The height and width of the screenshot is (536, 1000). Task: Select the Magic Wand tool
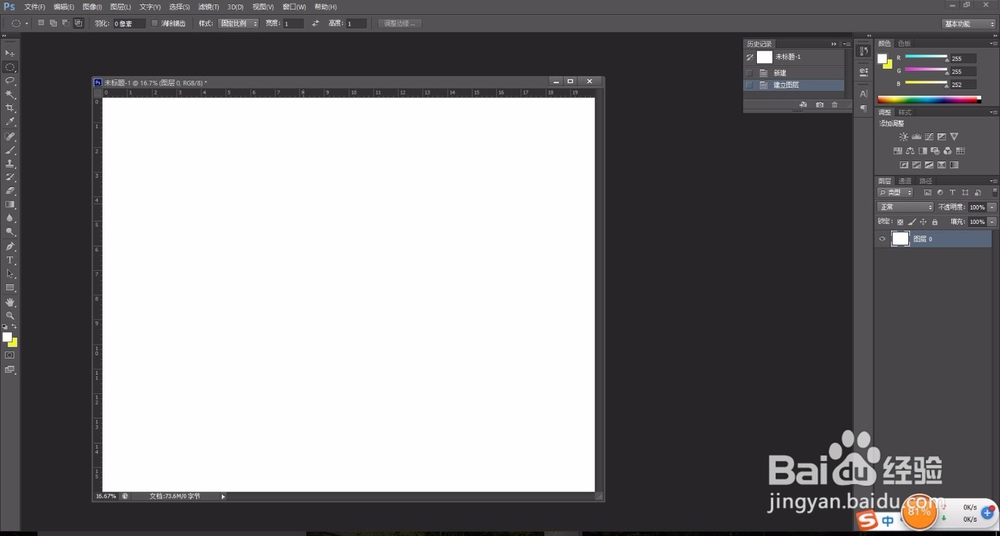pyautogui.click(x=10, y=95)
